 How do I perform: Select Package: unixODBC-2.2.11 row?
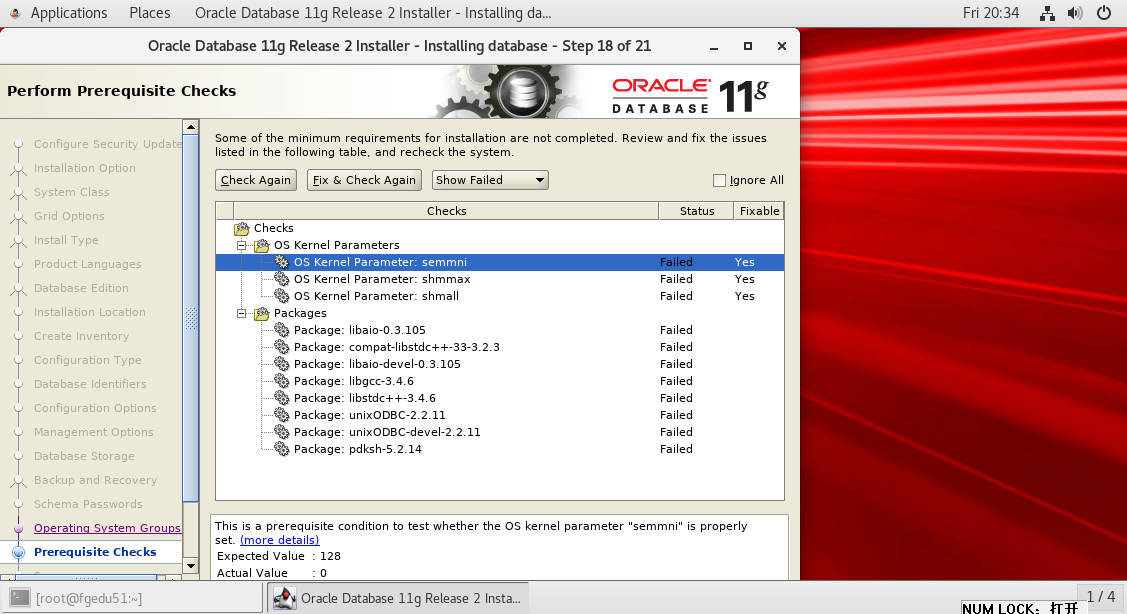tap(500, 415)
